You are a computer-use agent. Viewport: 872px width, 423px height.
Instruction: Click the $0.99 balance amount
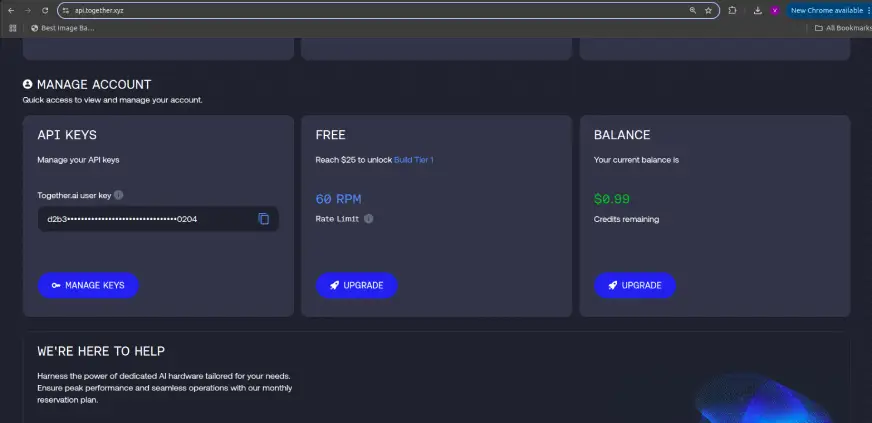coord(612,199)
